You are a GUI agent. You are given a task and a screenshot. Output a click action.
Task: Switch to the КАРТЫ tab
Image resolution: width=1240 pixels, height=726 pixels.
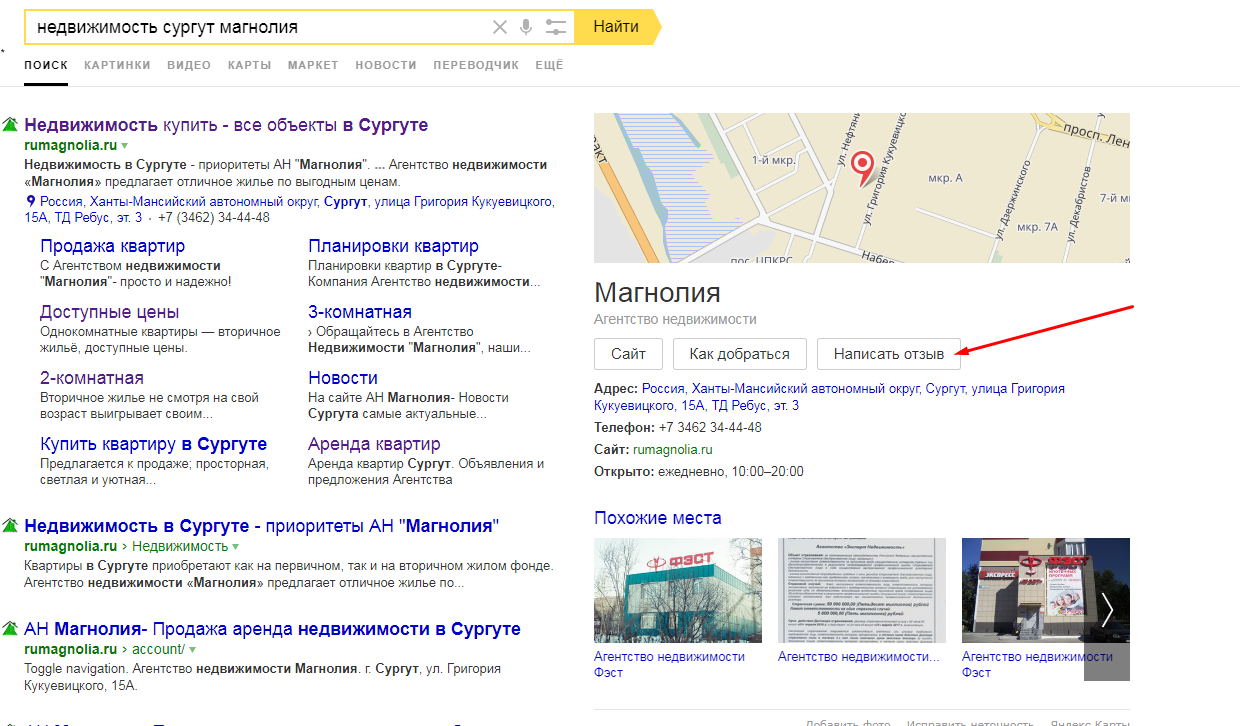(x=249, y=65)
